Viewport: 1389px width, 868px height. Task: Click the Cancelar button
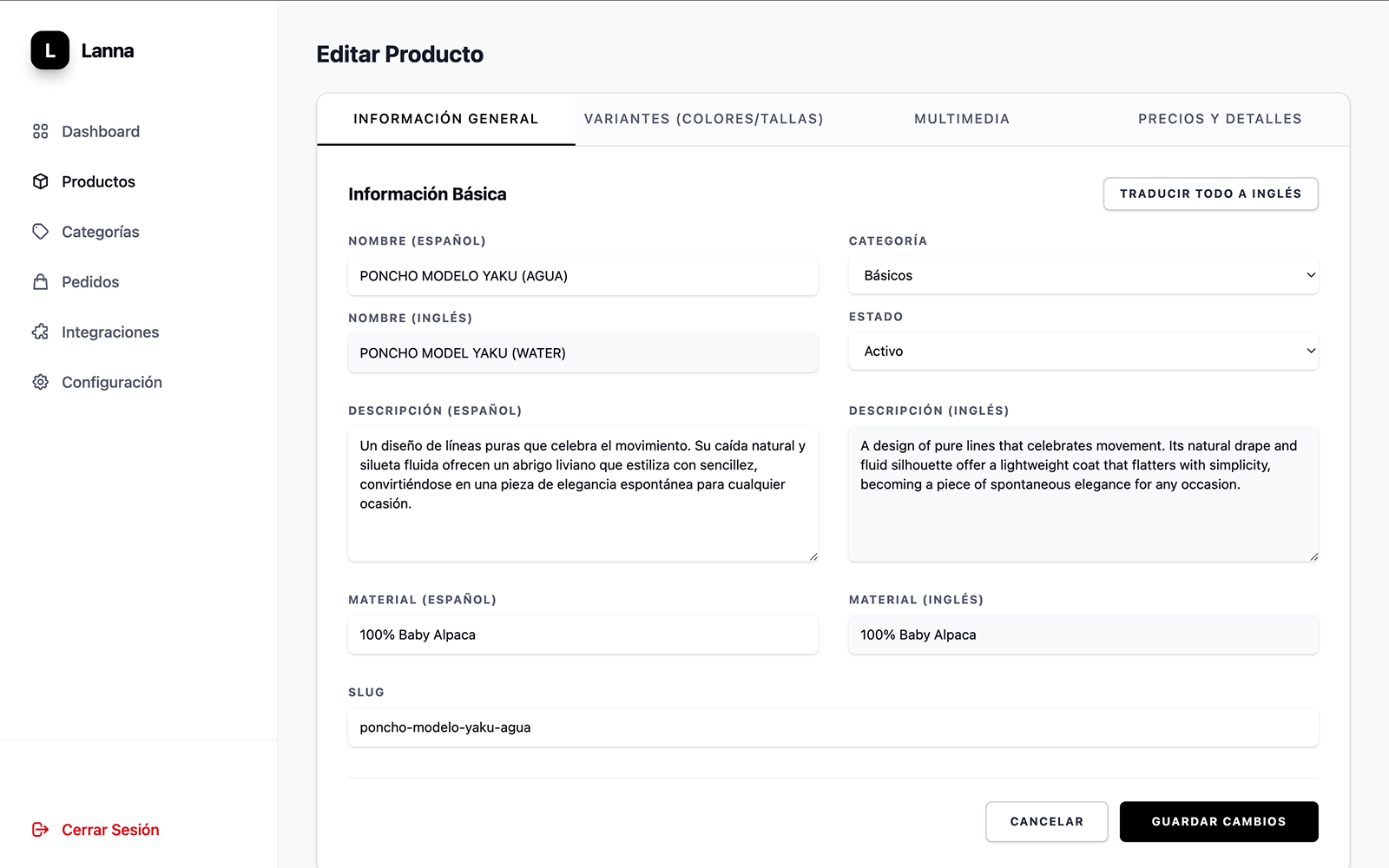point(1046,821)
